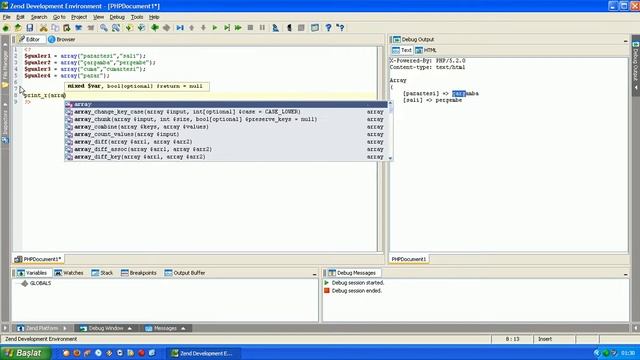Click the Başlat start button
This screenshot has width=640, height=360.
click(25, 353)
